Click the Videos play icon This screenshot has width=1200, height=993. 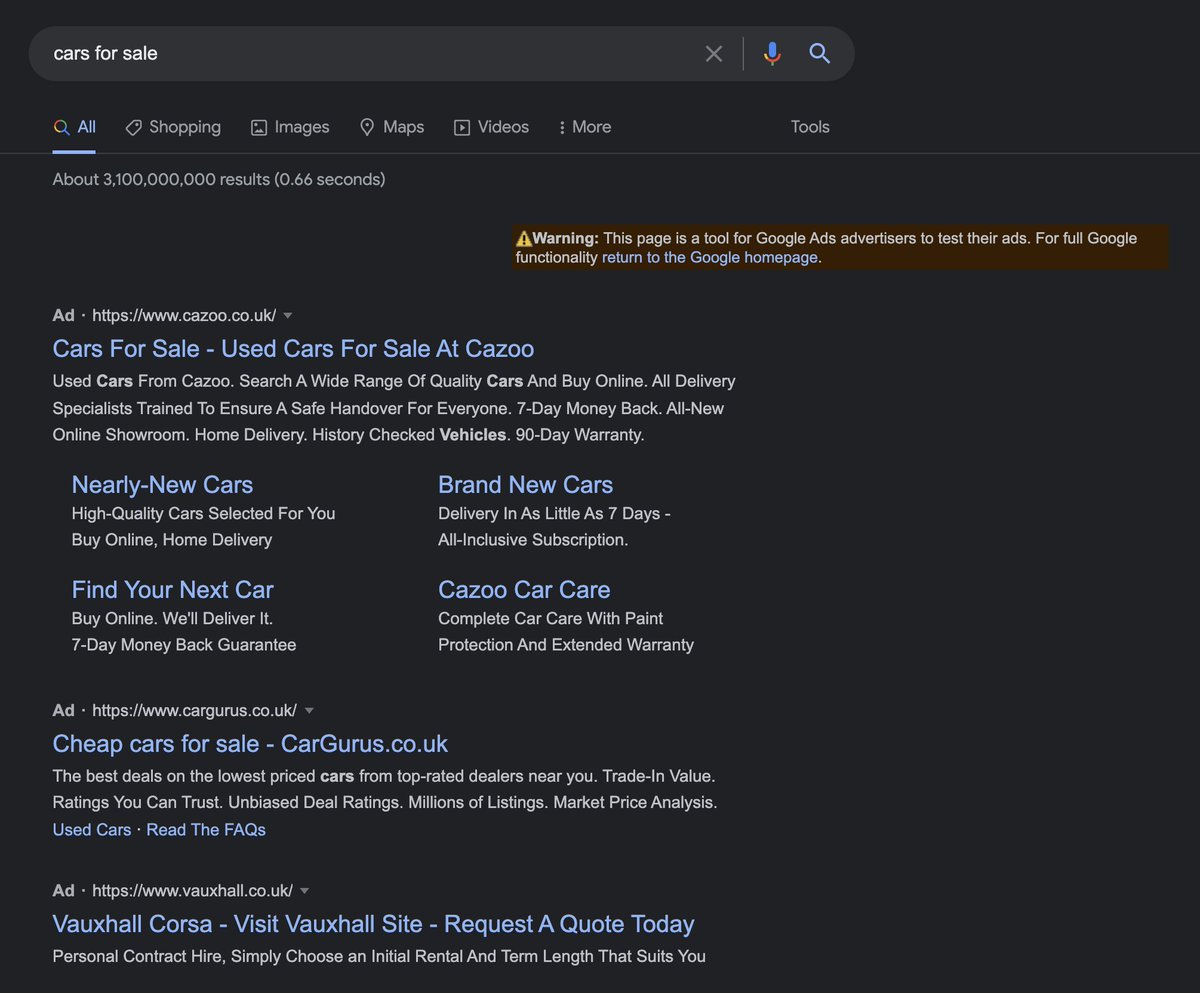click(462, 127)
